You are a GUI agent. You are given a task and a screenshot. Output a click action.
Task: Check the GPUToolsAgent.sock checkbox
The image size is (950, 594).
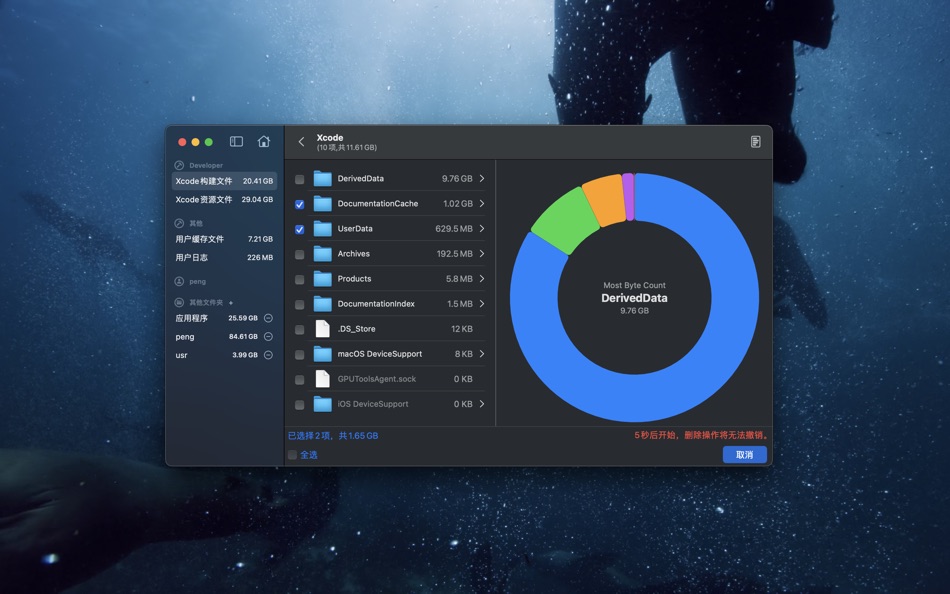[x=299, y=379]
